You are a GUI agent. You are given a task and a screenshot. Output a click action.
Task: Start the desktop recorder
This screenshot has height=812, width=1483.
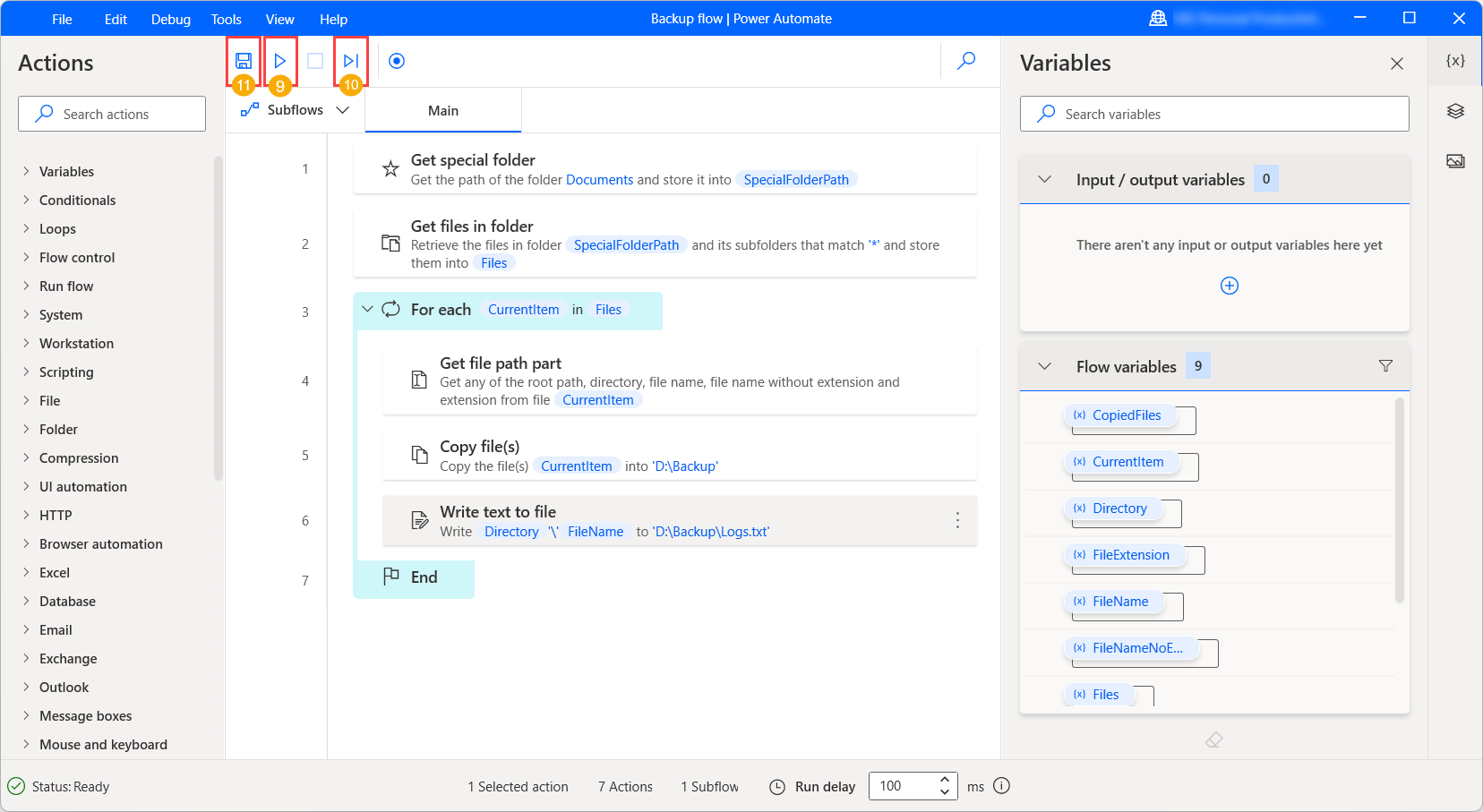[x=396, y=60]
